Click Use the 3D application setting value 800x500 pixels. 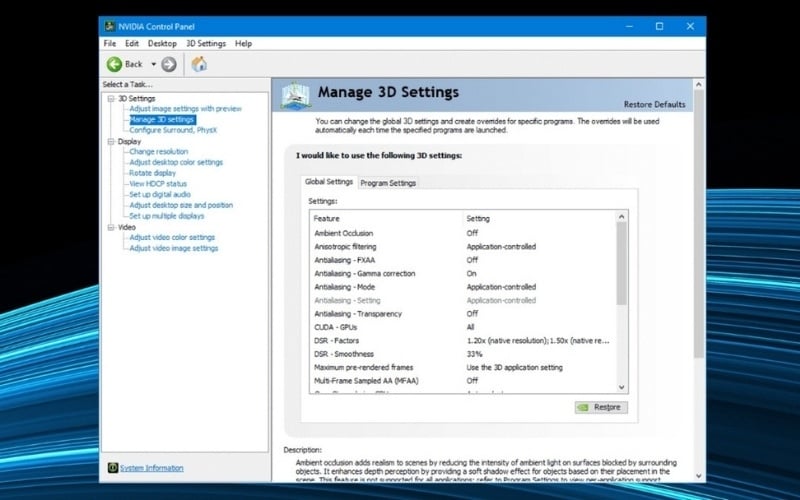tap(514, 367)
